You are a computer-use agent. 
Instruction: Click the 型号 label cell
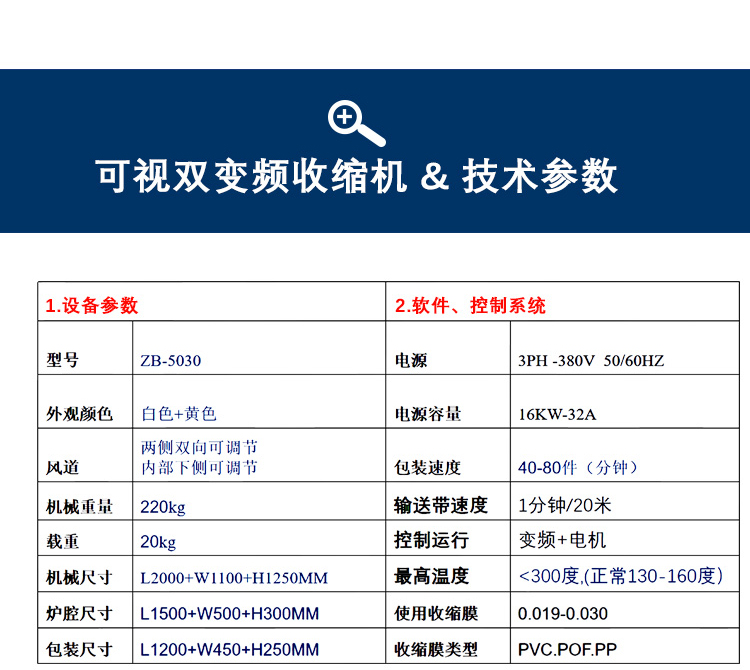[62, 360]
